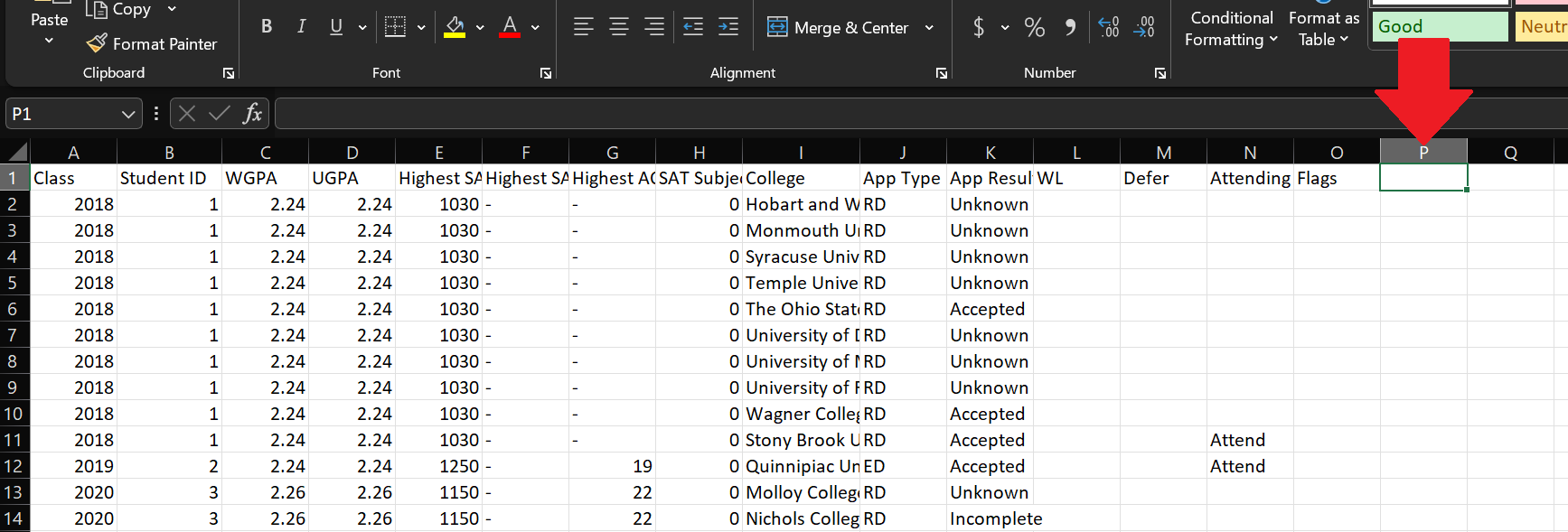The height and width of the screenshot is (532, 1568).
Task: Open the Fill Color dropdown arrow
Action: click(x=480, y=28)
